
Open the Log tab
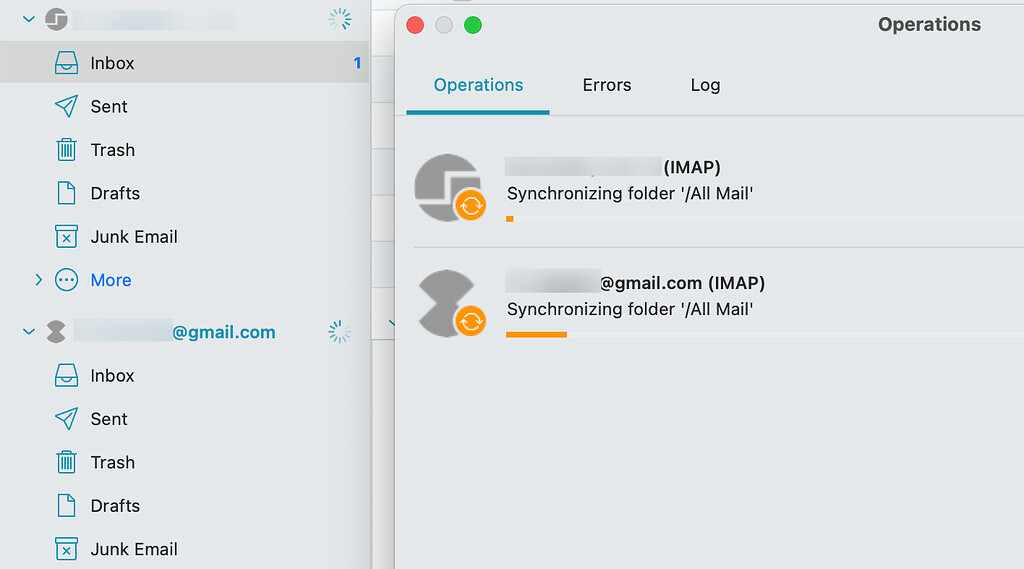click(x=705, y=85)
